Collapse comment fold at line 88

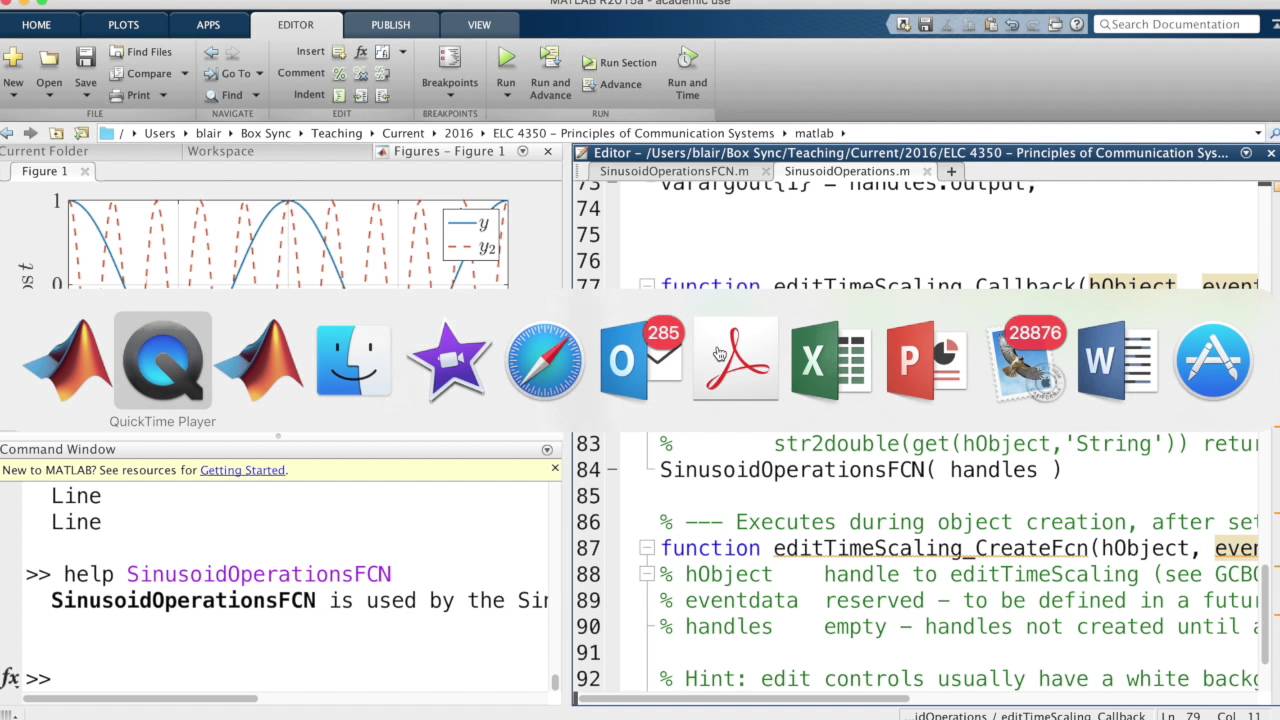pos(646,574)
